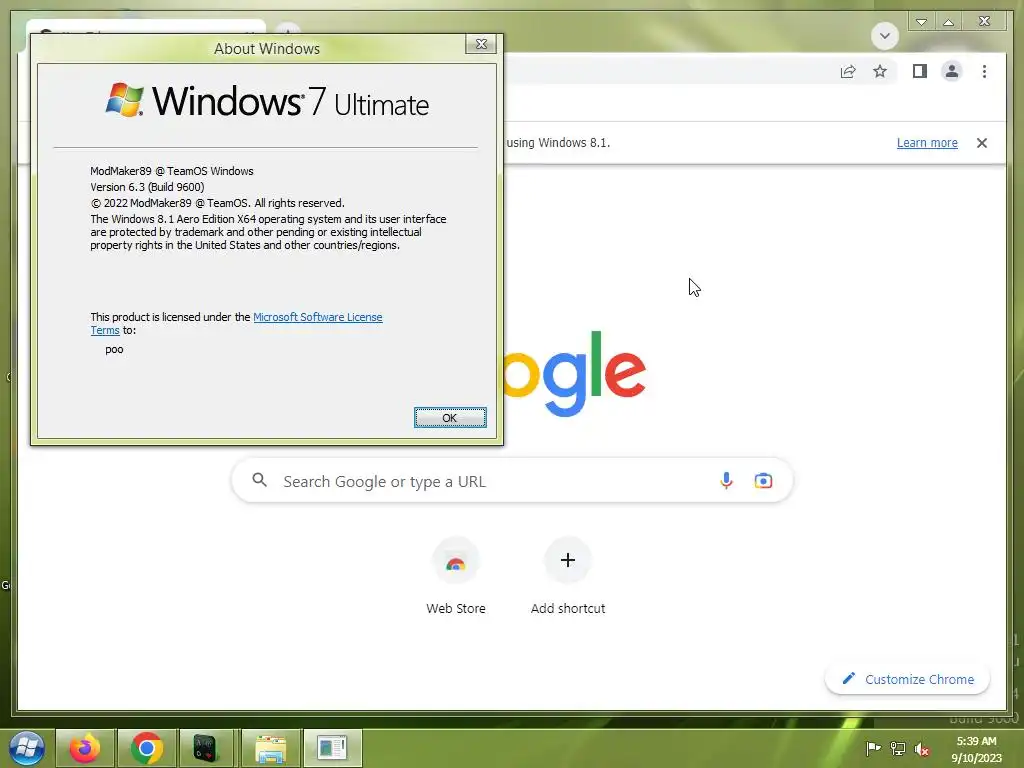Search by image camera icon
This screenshot has height=768, width=1024.
[763, 481]
